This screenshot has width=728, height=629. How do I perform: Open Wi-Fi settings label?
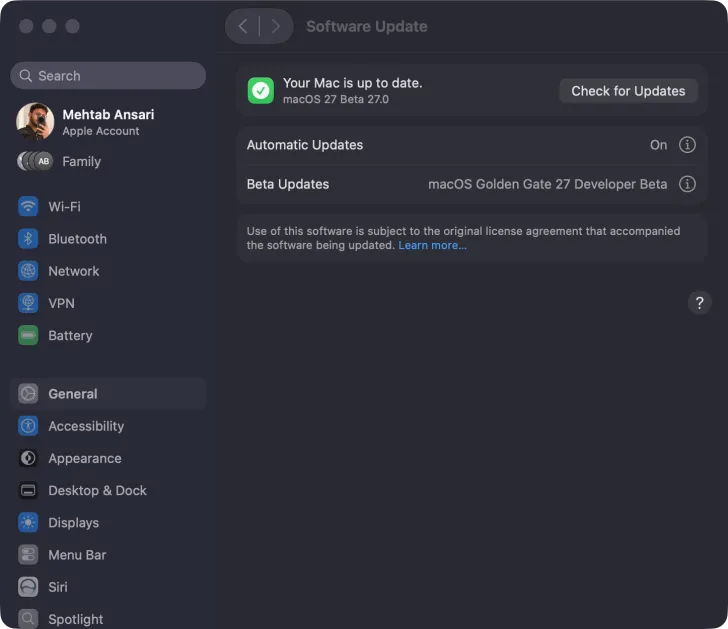(65, 207)
